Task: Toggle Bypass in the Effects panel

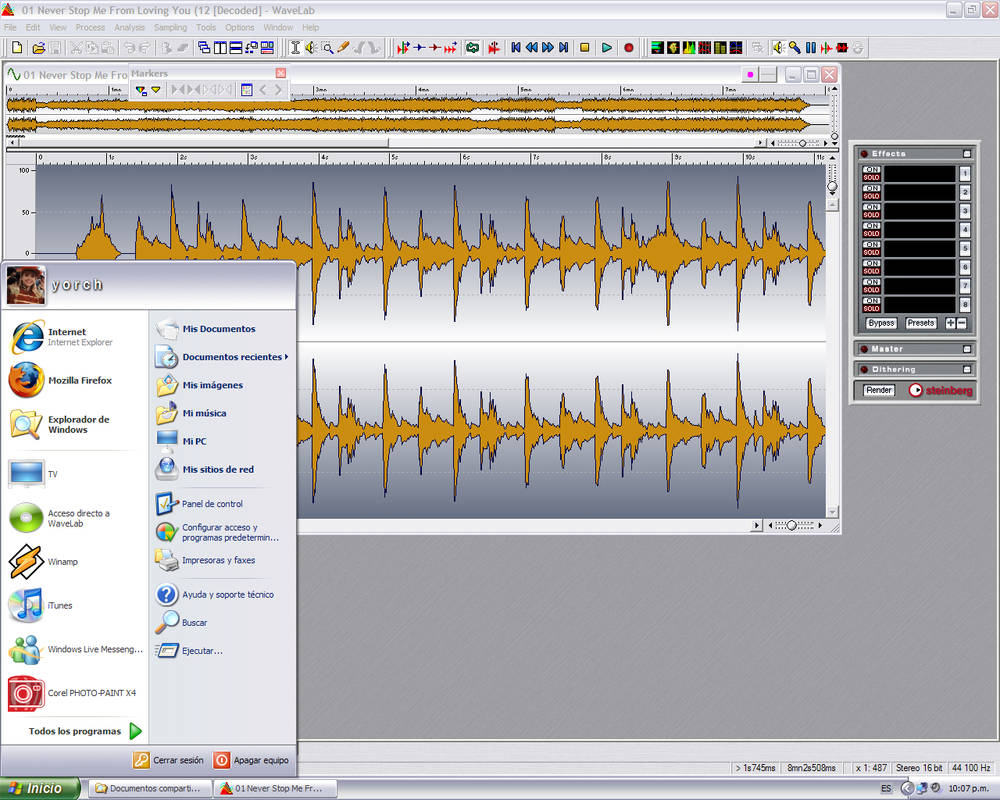Action: click(x=881, y=323)
